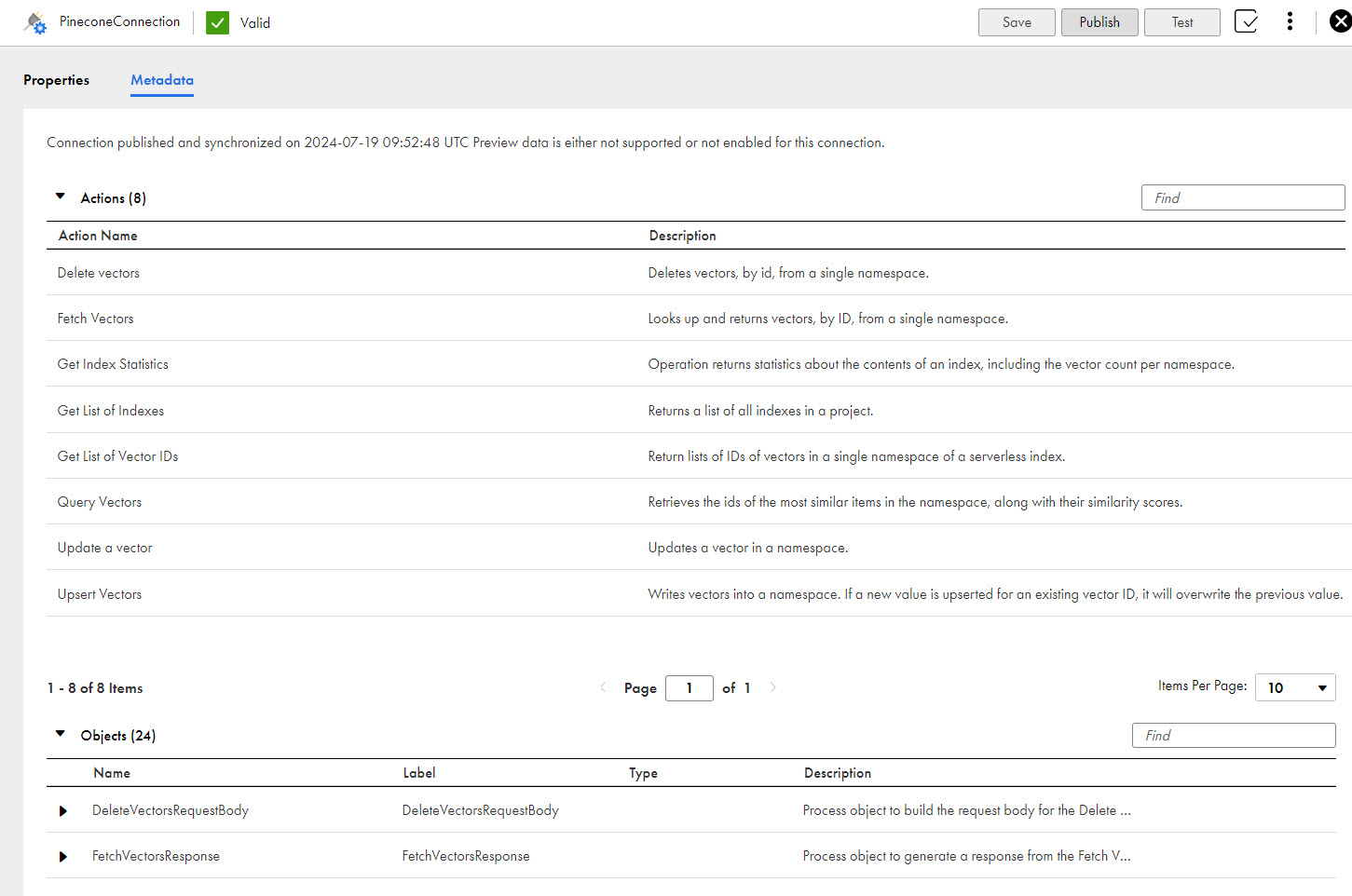Collapse the Objects (24) section
The height and width of the screenshot is (896, 1352).
click(61, 734)
